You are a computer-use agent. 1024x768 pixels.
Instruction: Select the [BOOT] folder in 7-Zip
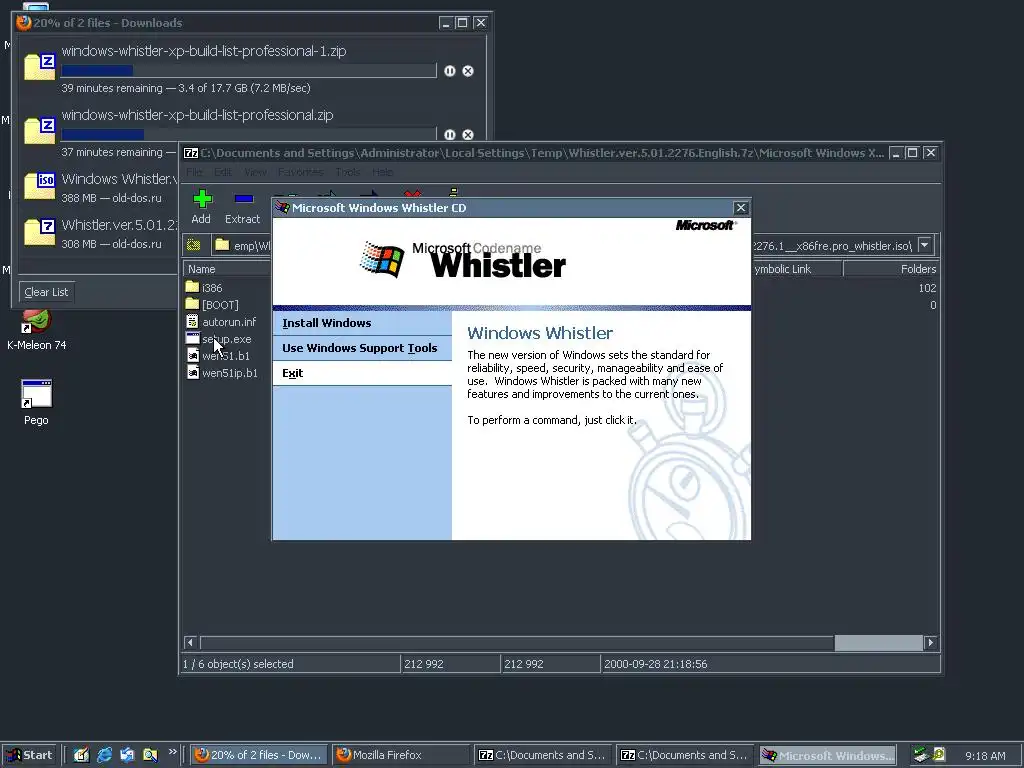220,305
